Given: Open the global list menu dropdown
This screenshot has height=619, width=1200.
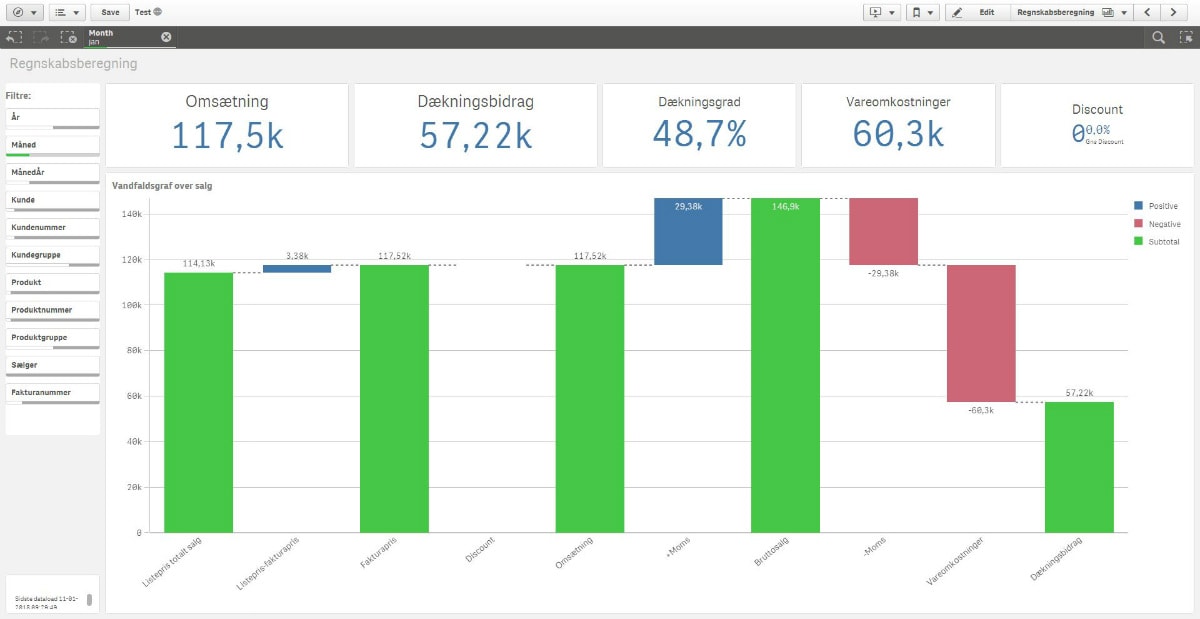Looking at the screenshot, I should [x=68, y=12].
